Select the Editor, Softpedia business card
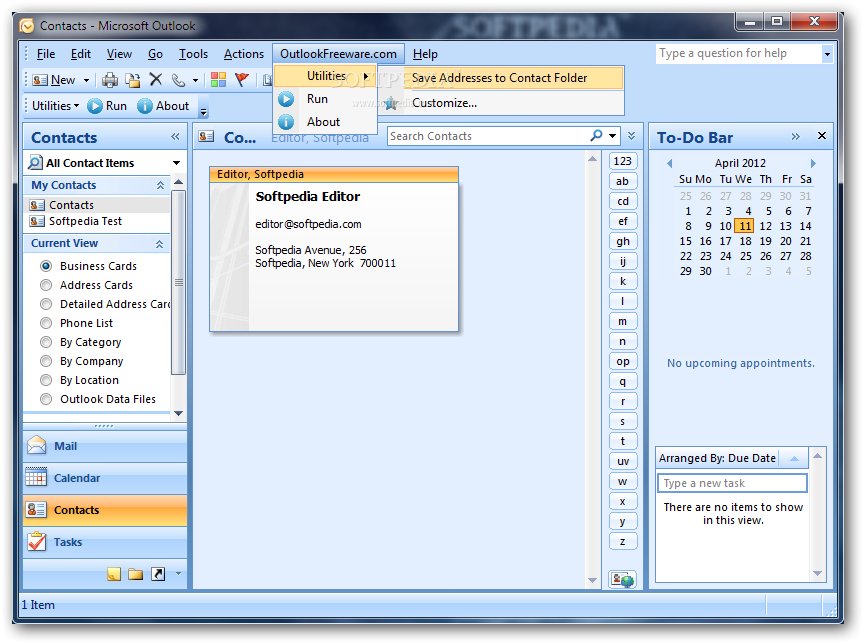Screen dimensions: 864x644 (x=334, y=249)
